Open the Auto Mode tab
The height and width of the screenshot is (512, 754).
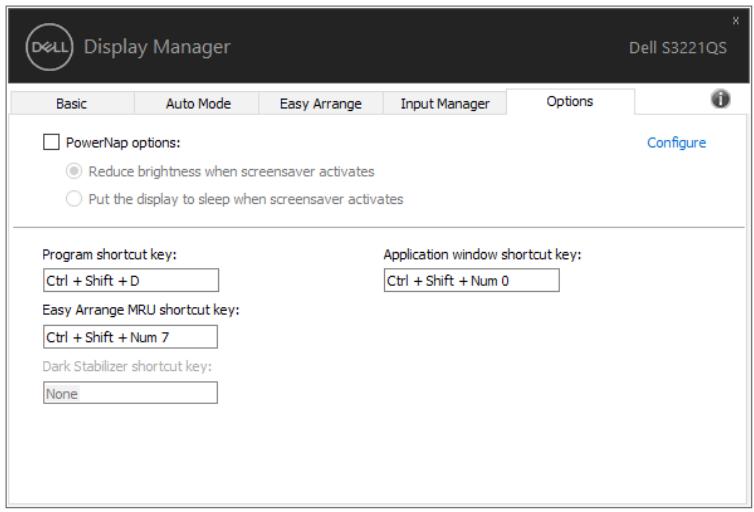click(x=197, y=103)
